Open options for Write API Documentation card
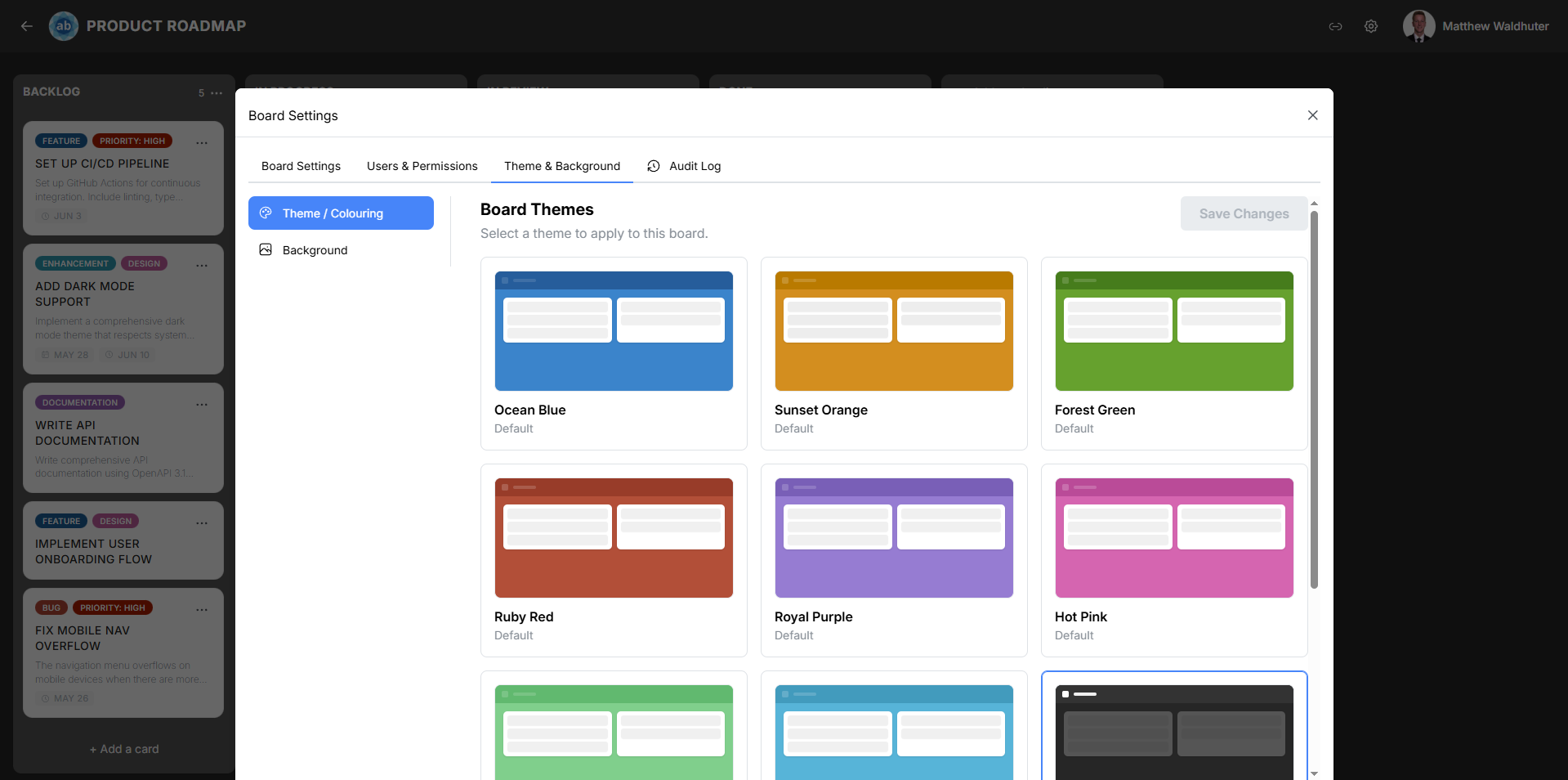Viewport: 1568px width, 780px height. tap(202, 404)
